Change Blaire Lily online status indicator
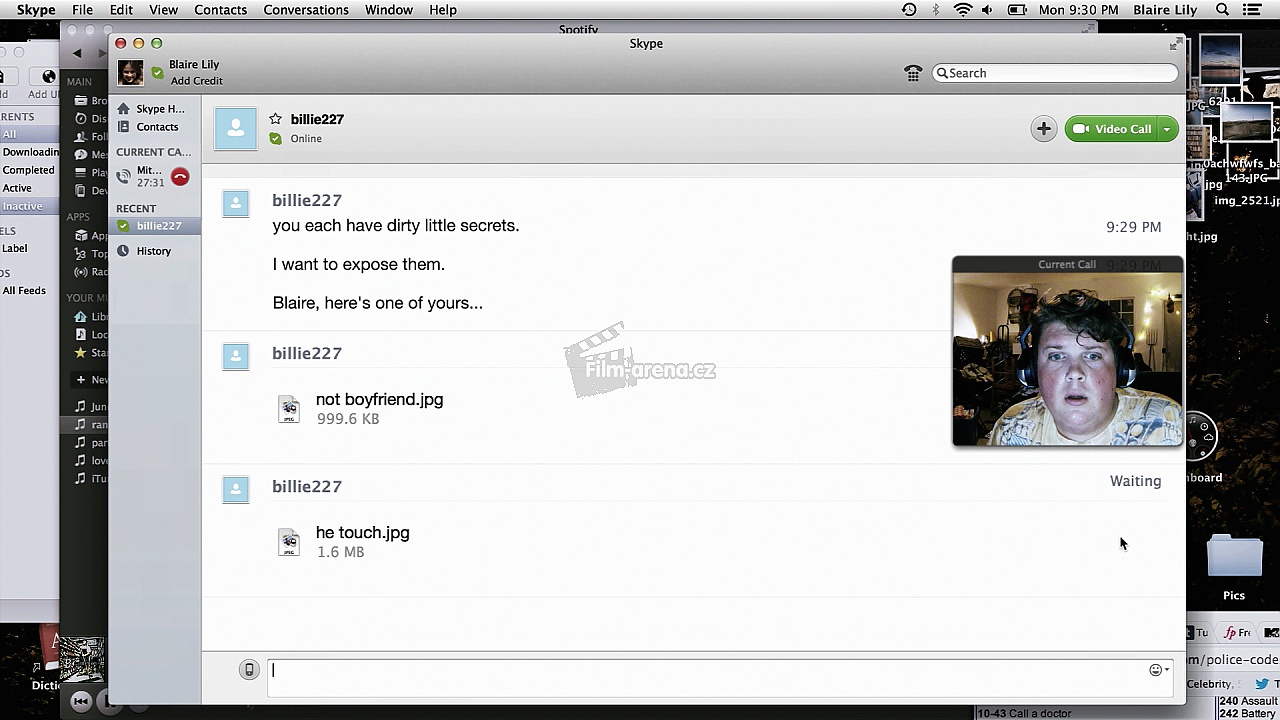The image size is (1280, 720). [158, 73]
